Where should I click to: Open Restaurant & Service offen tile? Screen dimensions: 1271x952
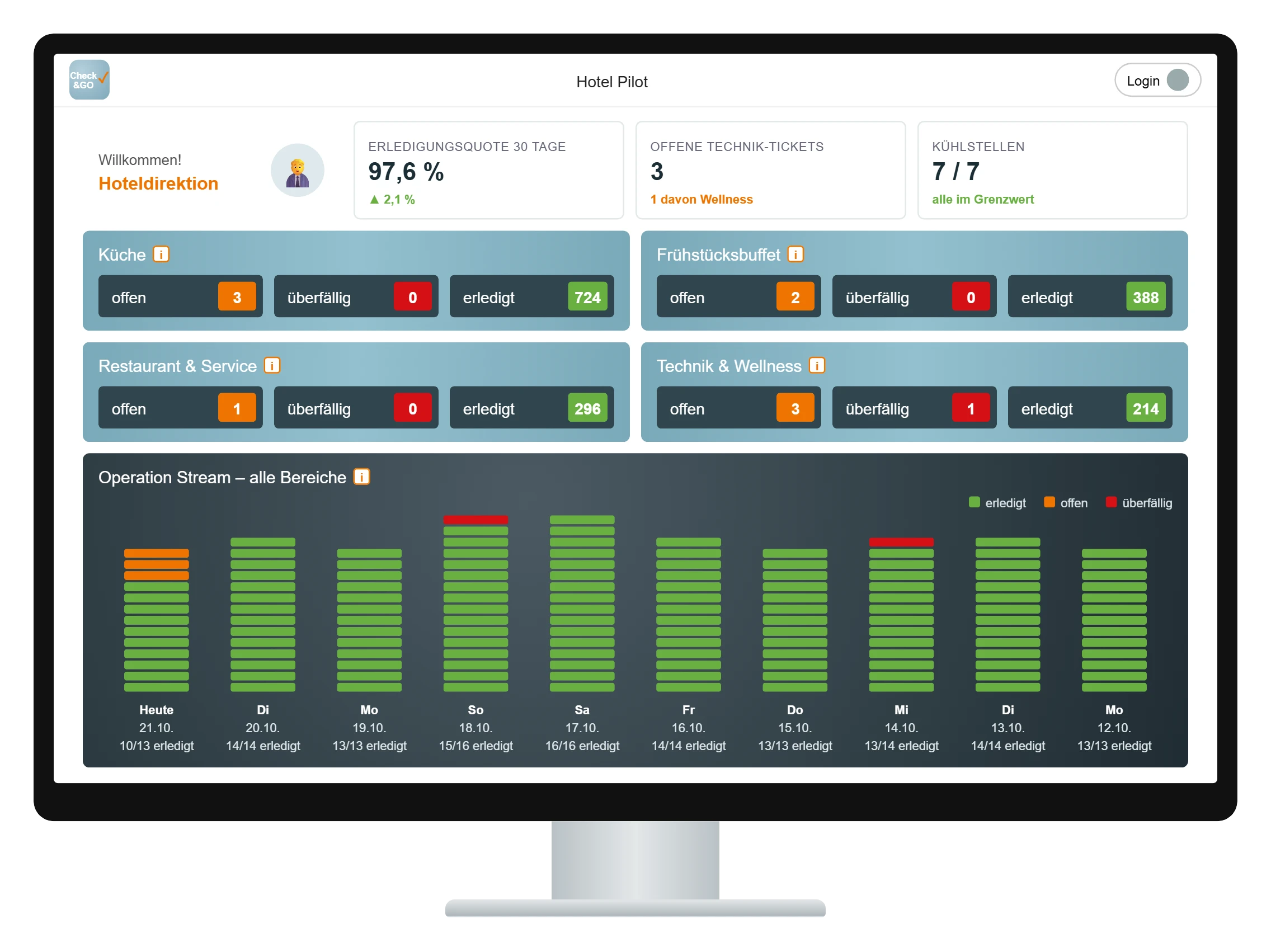181,408
